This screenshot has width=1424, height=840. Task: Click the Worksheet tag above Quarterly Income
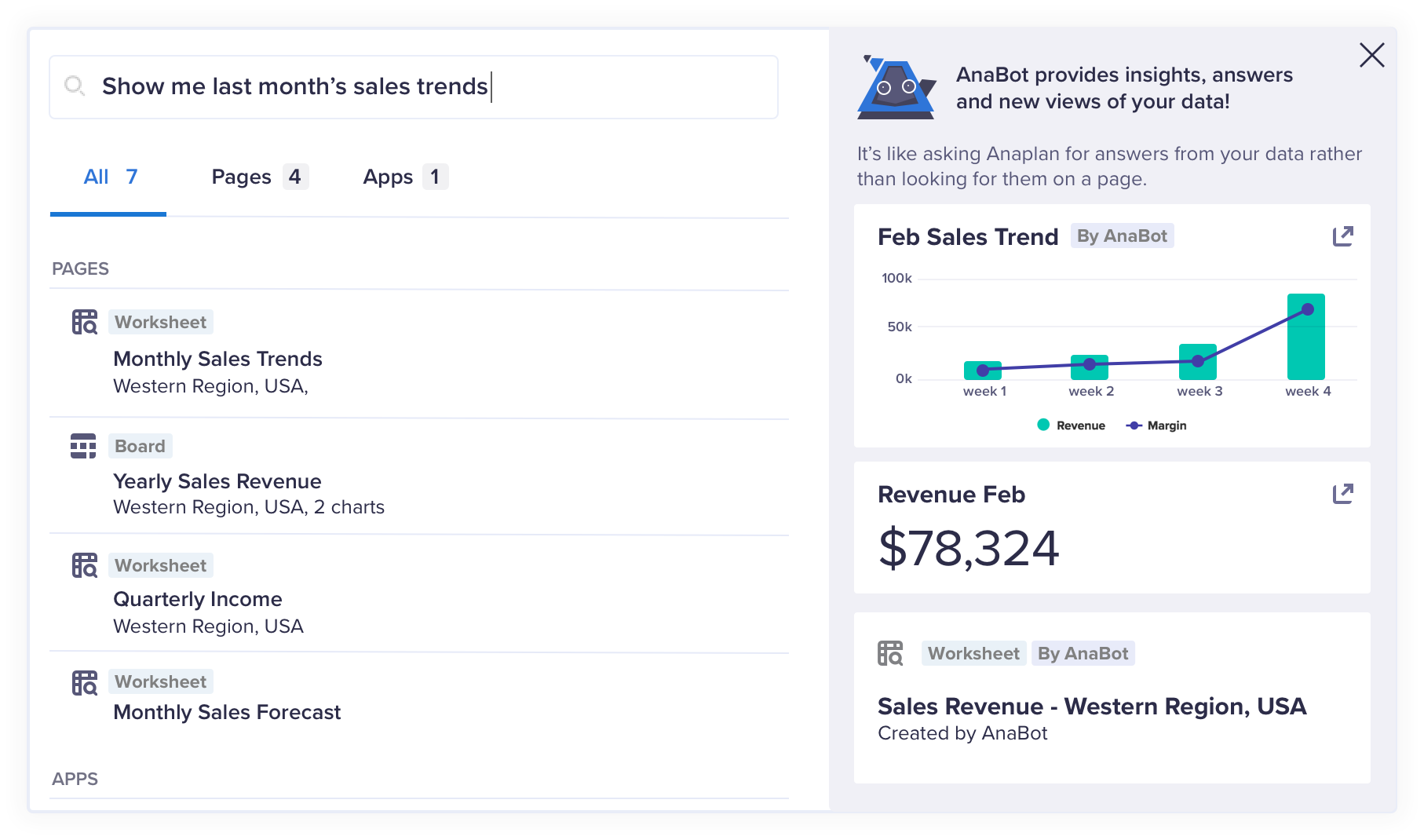[161, 565]
